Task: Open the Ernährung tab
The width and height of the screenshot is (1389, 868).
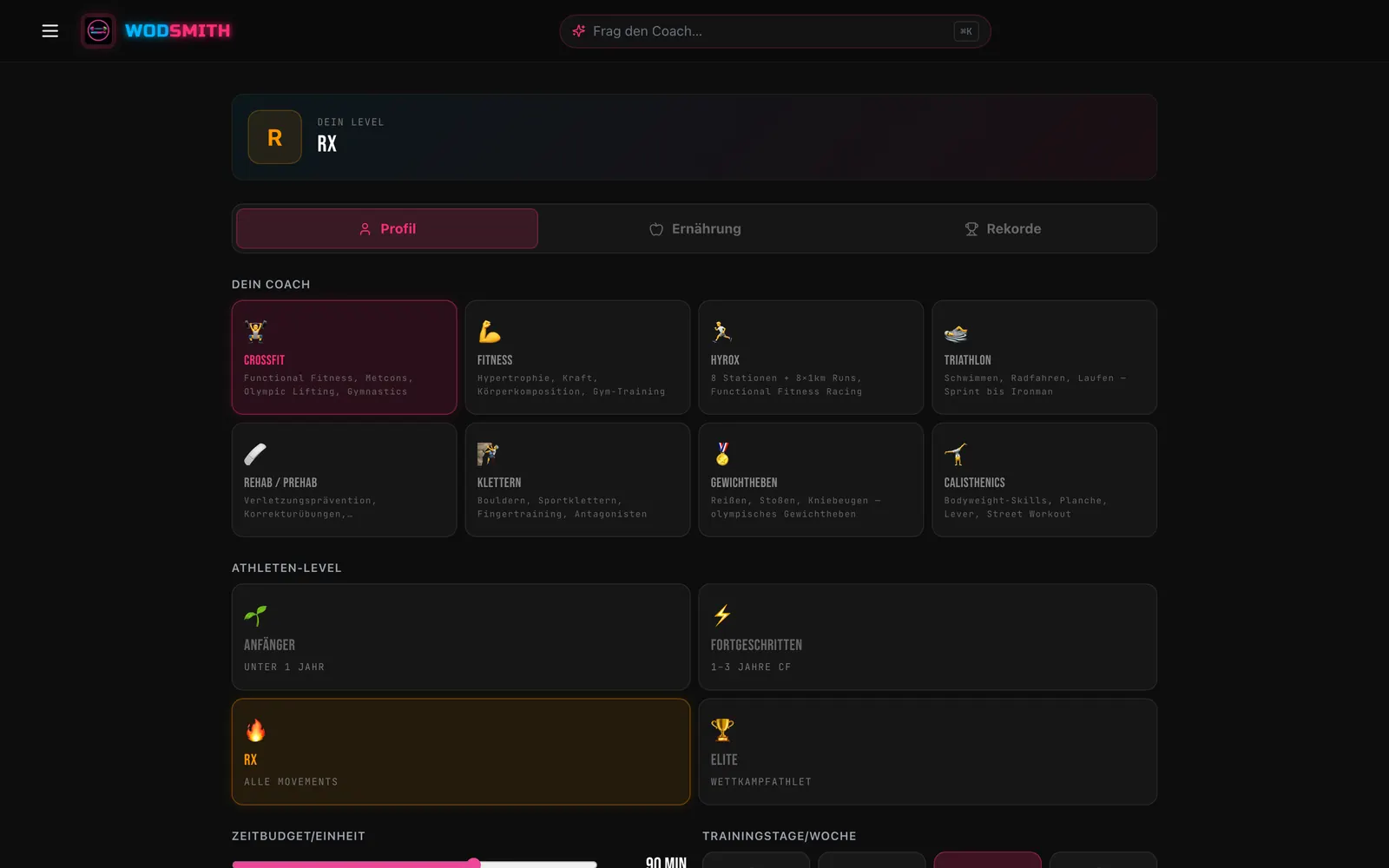Action: [x=694, y=229]
